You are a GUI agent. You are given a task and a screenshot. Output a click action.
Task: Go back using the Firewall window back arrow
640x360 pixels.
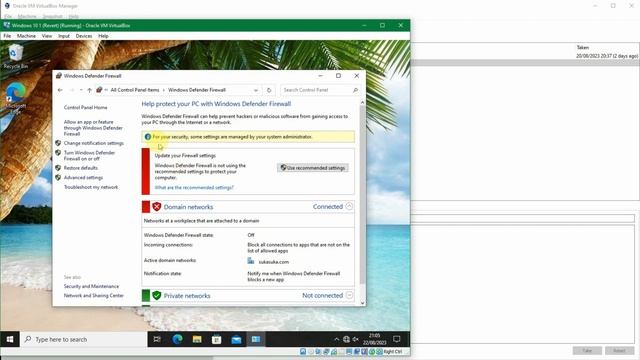click(60, 90)
